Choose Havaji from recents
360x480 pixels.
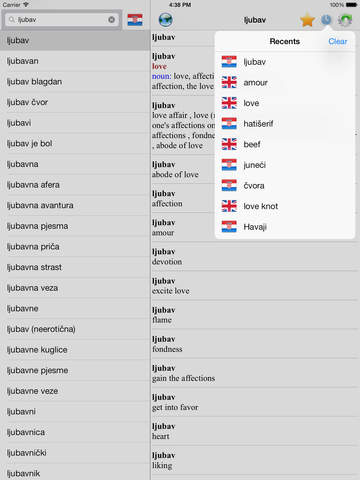[x=285, y=227]
